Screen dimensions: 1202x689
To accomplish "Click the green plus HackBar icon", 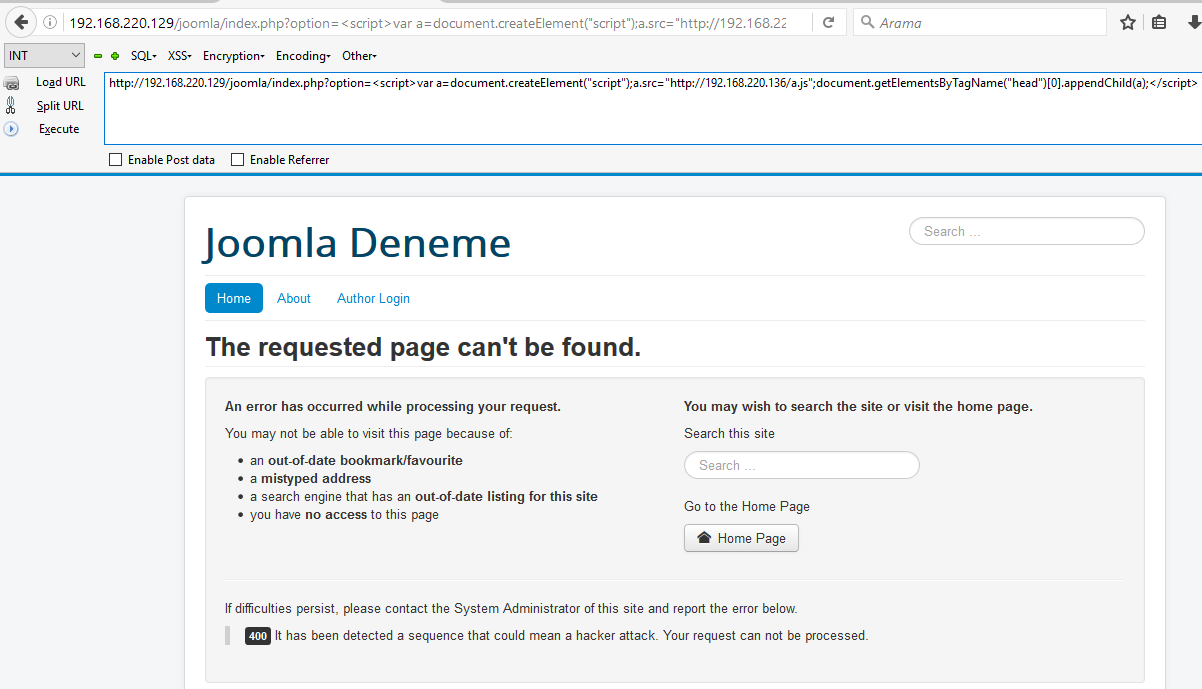I will pyautogui.click(x=115, y=56).
